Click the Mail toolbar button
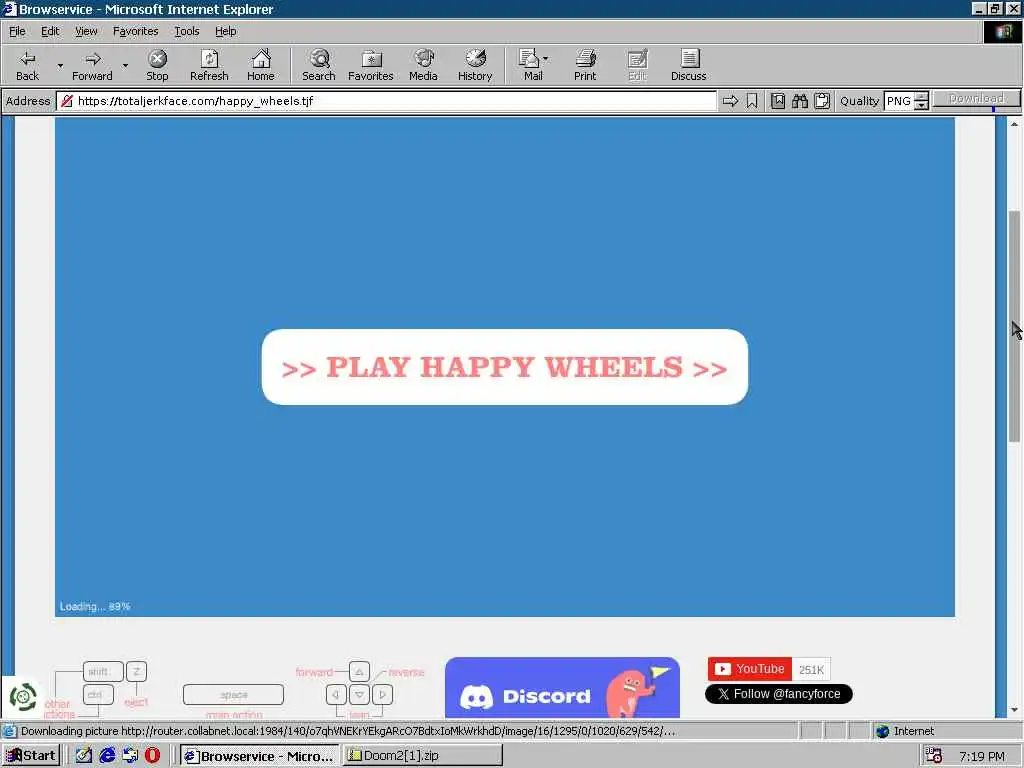Viewport: 1024px width, 768px height. 532,65
